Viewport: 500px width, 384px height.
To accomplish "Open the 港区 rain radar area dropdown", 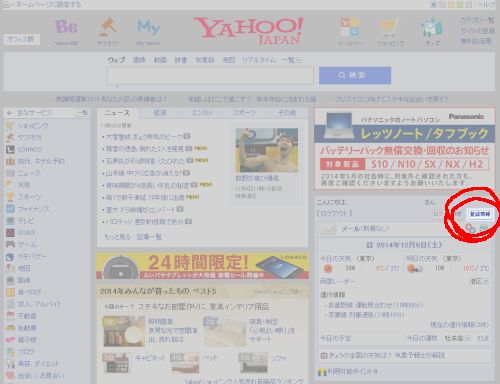I will pyautogui.click(x=479, y=281).
